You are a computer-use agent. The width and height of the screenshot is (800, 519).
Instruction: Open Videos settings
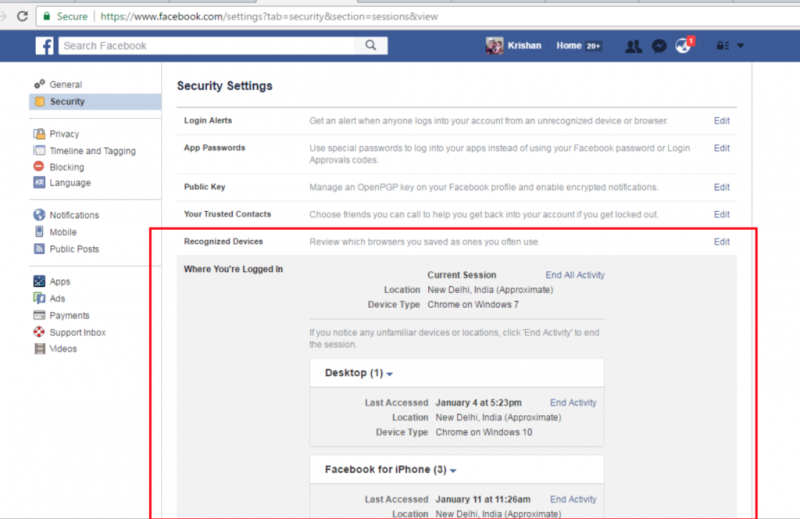(63, 349)
